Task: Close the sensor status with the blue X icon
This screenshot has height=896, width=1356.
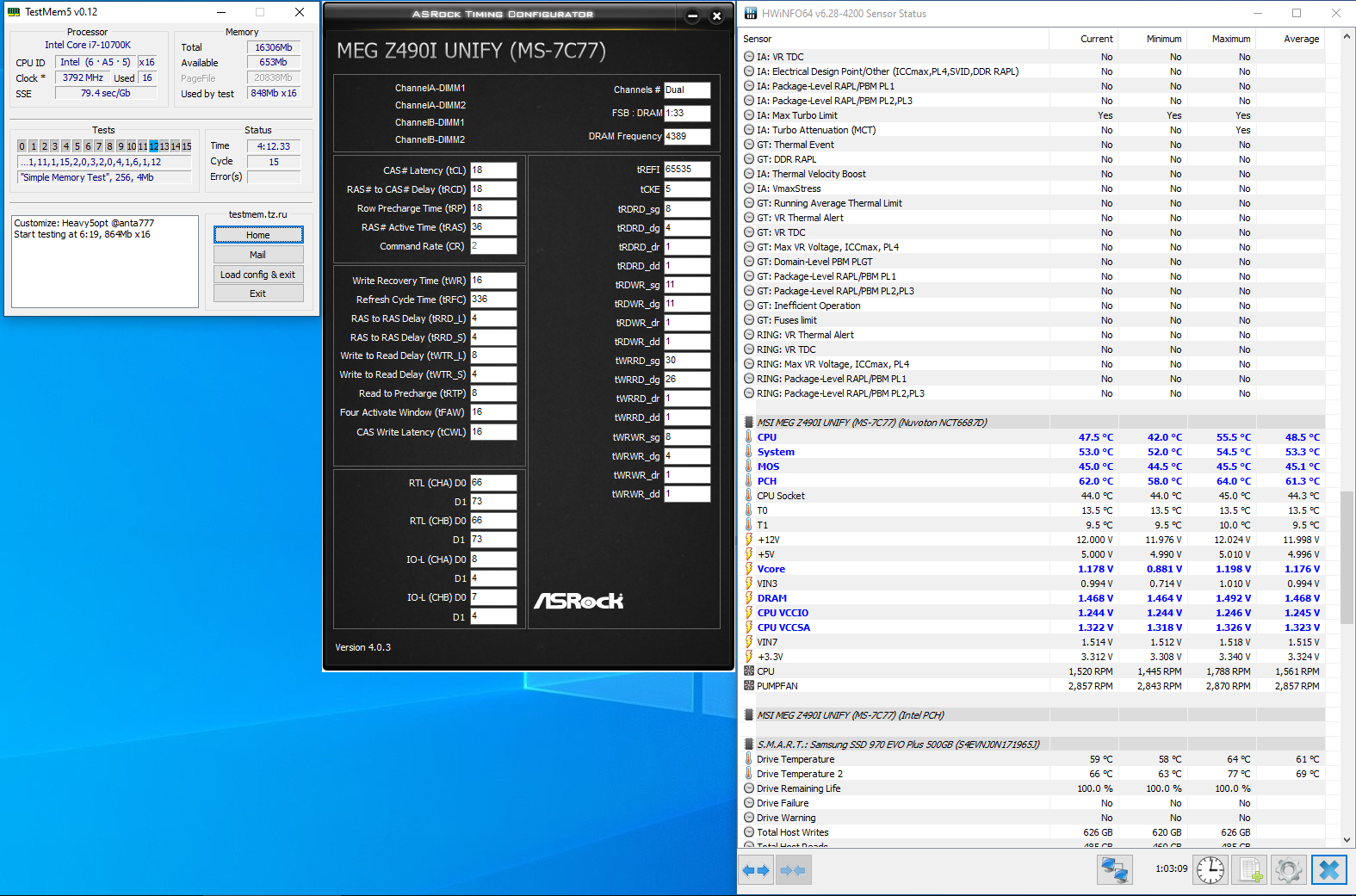Action: [x=1328, y=870]
